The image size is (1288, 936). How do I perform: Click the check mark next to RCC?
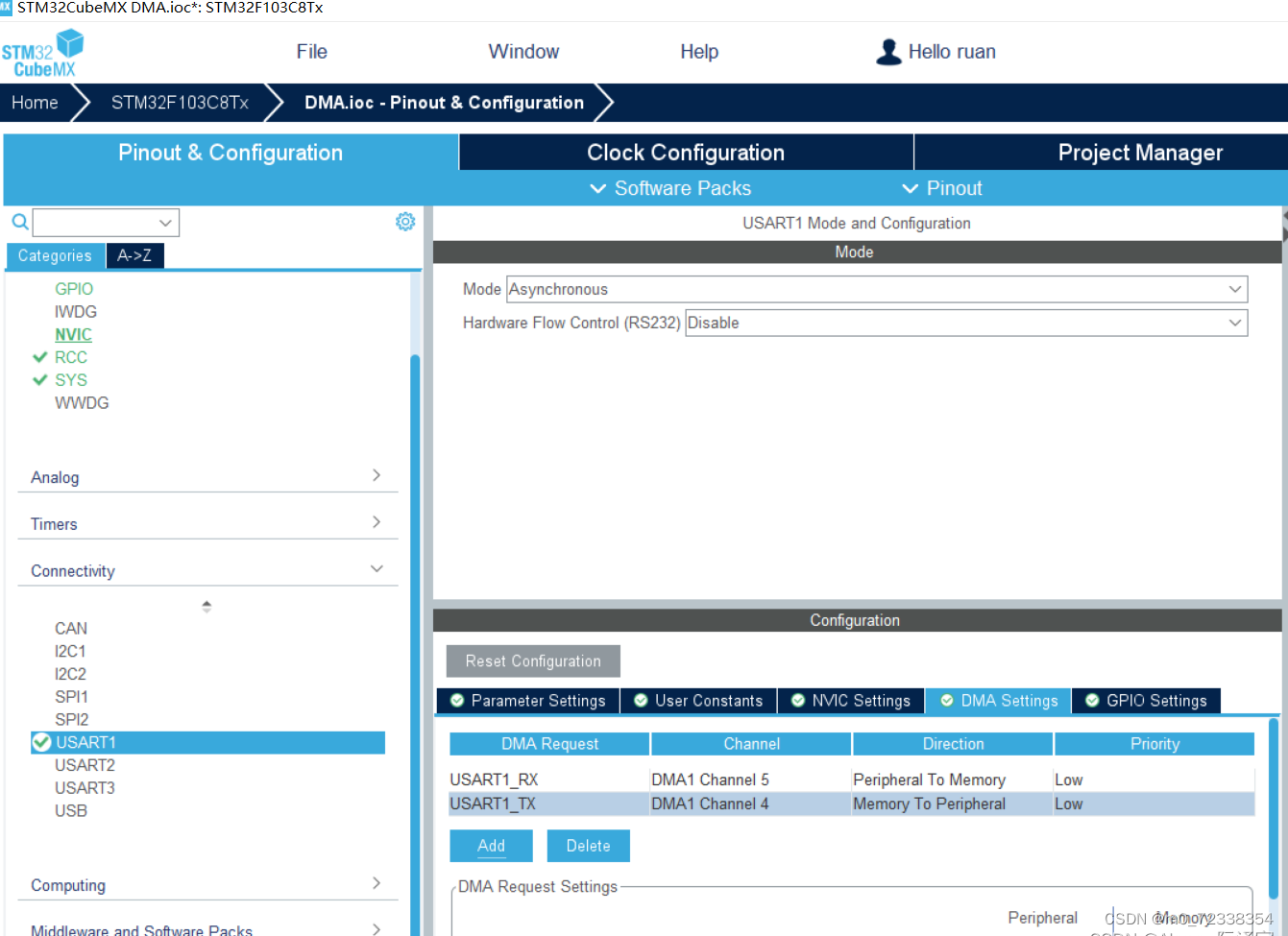pos(40,357)
